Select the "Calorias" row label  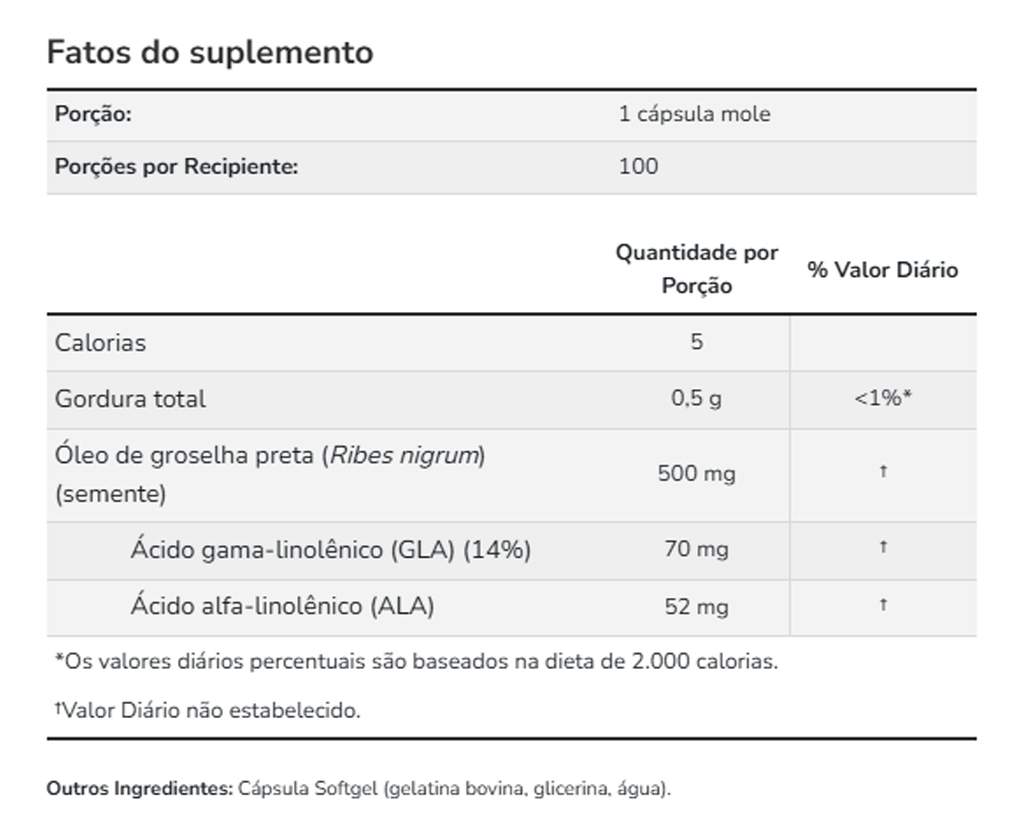pos(100,342)
